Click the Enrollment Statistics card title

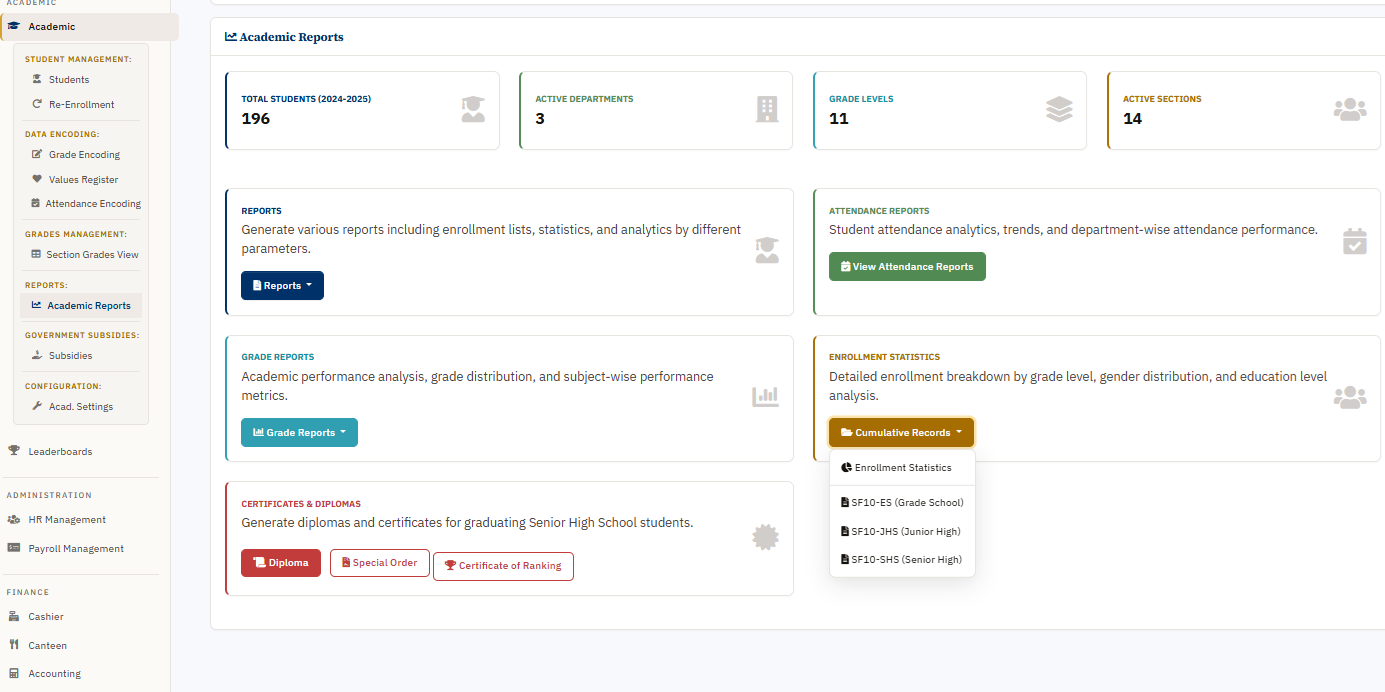pos(884,357)
